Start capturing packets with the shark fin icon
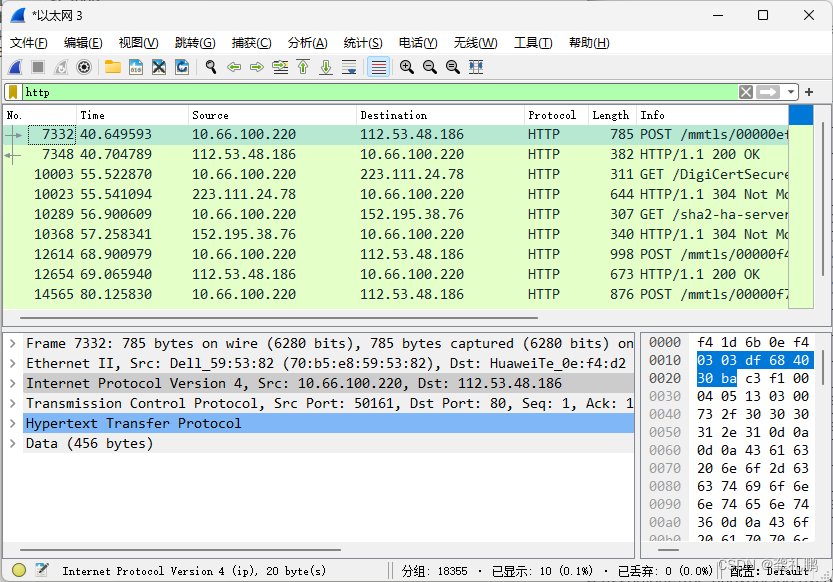This screenshot has width=833, height=582. click(x=15, y=67)
